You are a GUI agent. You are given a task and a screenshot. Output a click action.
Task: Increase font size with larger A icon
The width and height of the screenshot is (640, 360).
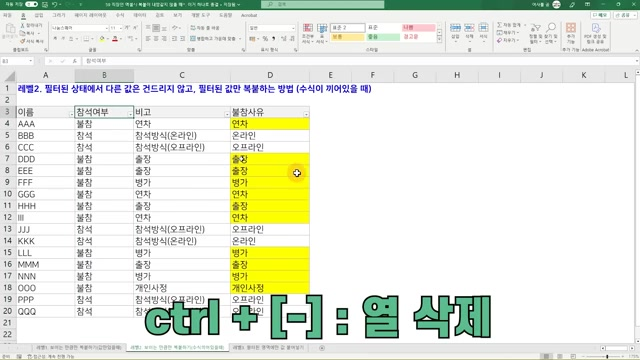(127, 28)
